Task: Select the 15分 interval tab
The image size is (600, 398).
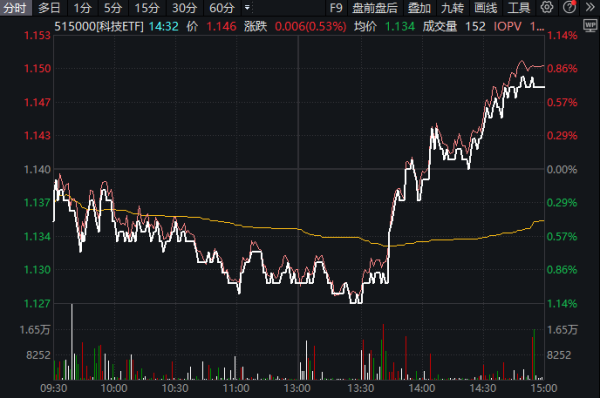Action: pos(147,8)
